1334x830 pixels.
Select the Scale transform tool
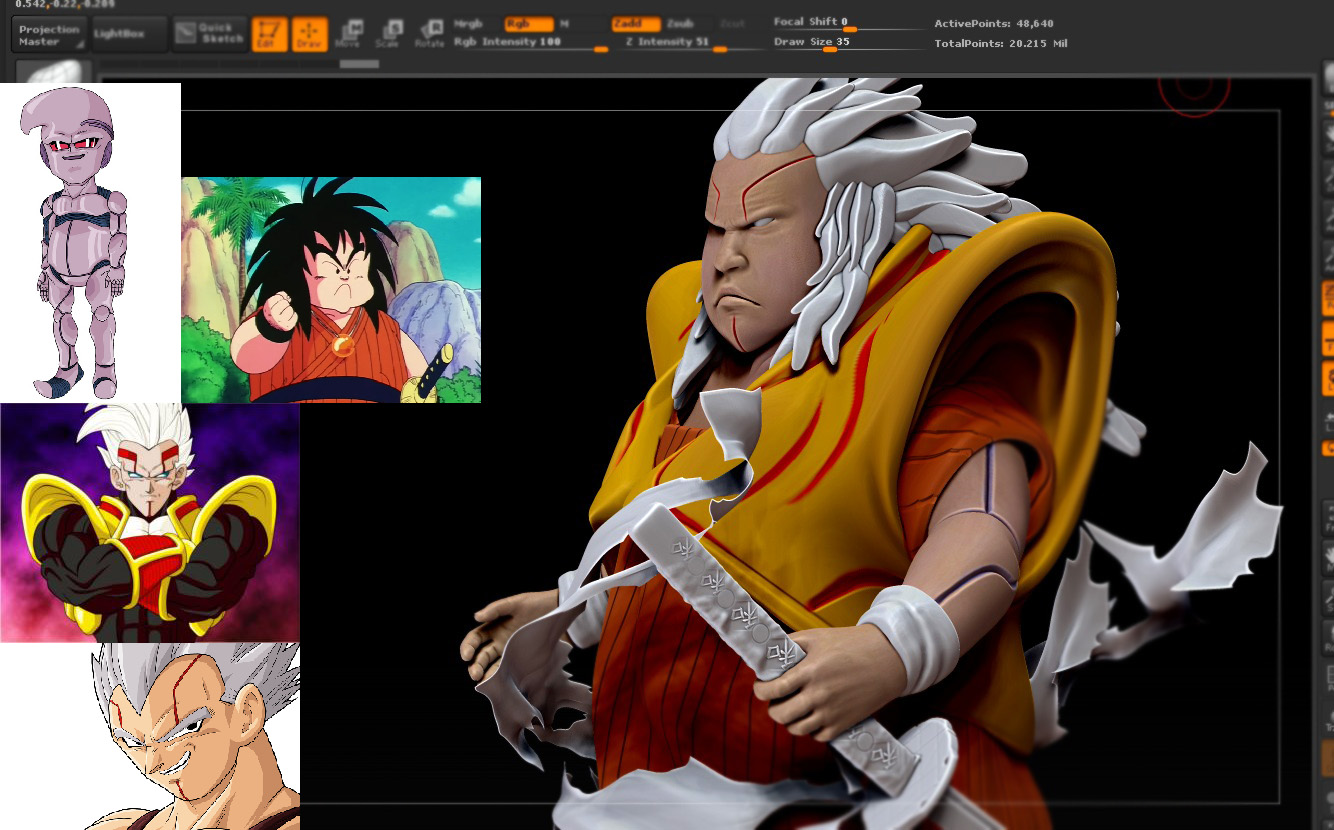pyautogui.click(x=388, y=35)
